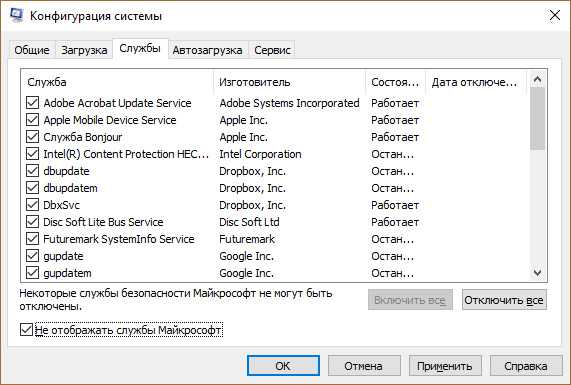Select the 'Intel Corporation' manufacturer cell

tap(260, 154)
